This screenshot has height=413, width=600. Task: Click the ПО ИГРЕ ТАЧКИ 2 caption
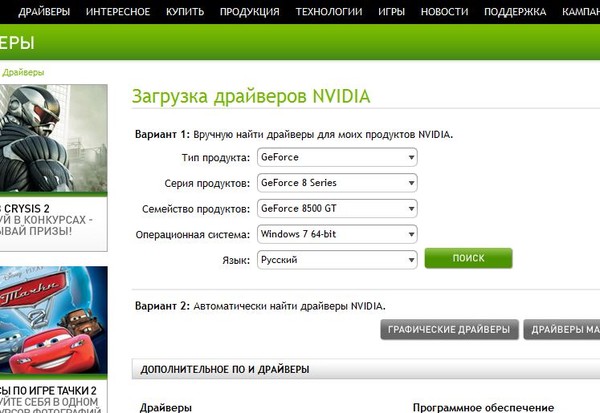[x=48, y=390]
